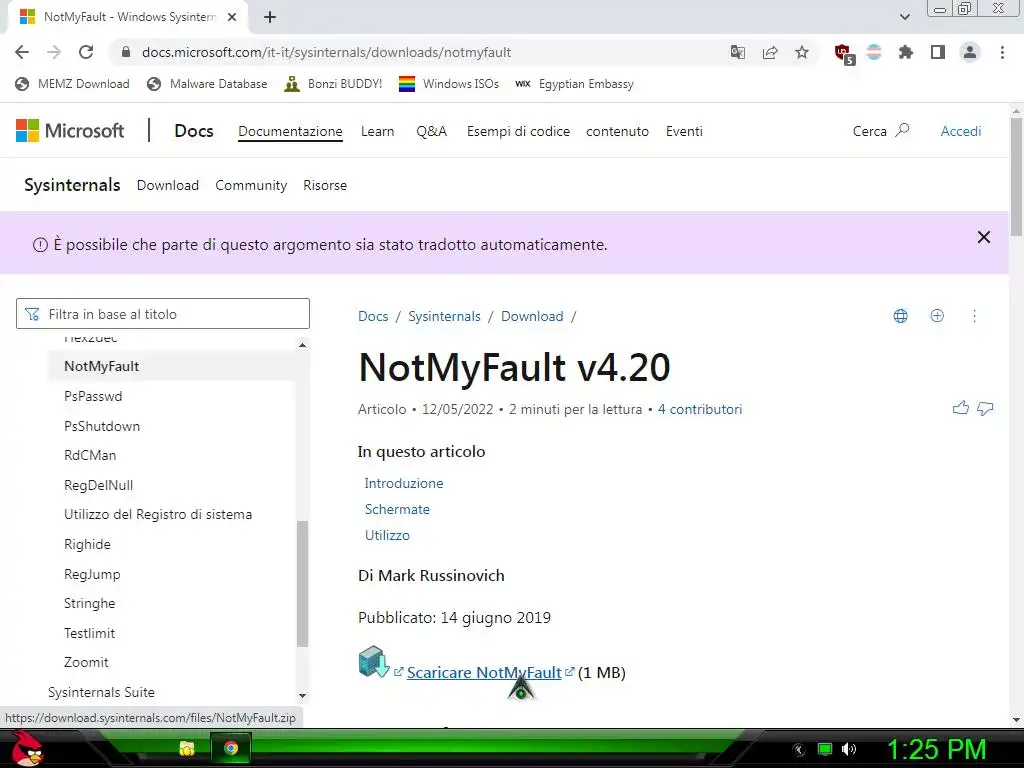The image size is (1024, 768).
Task: Go back using the browser back arrow
Action: (22, 52)
